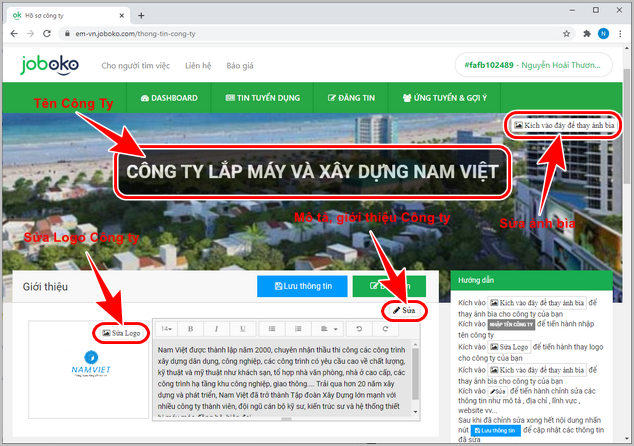
Task: Open the paragraph alignment dropdown
Action: 328,329
